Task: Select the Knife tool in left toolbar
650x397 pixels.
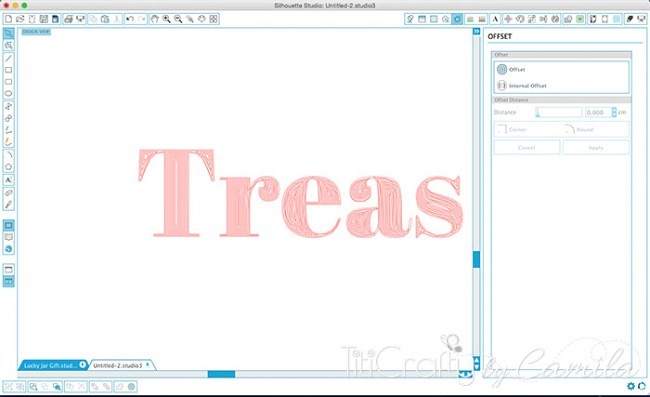Action: point(8,205)
